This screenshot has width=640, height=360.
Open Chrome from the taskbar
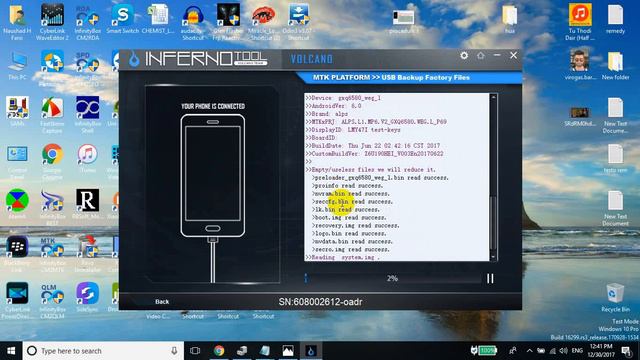219,351
